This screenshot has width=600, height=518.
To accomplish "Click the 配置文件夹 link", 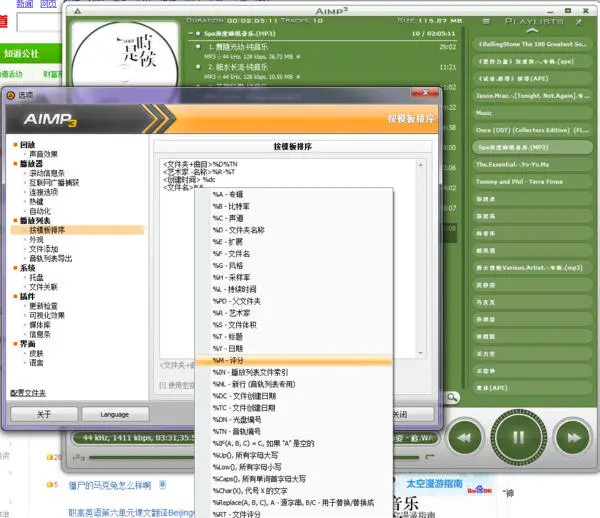I will pos(28,393).
